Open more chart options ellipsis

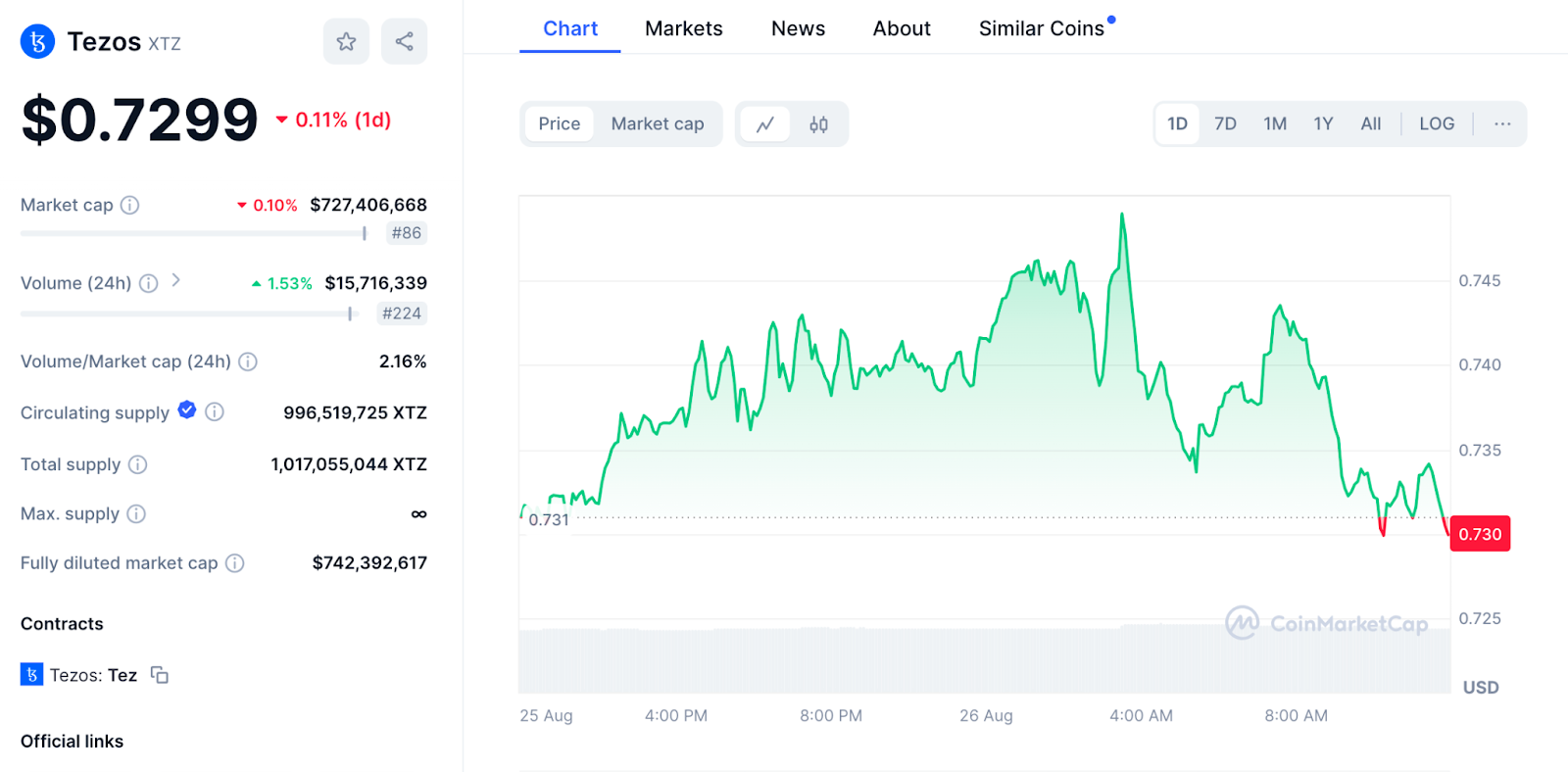click(x=1502, y=124)
